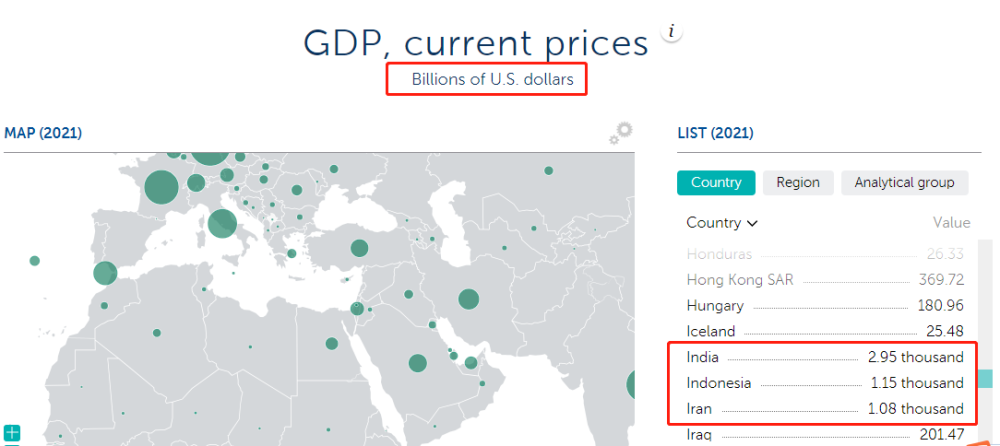Click the country list scrollbar thumb
The height and width of the screenshot is (446, 1000).
tap(985, 378)
